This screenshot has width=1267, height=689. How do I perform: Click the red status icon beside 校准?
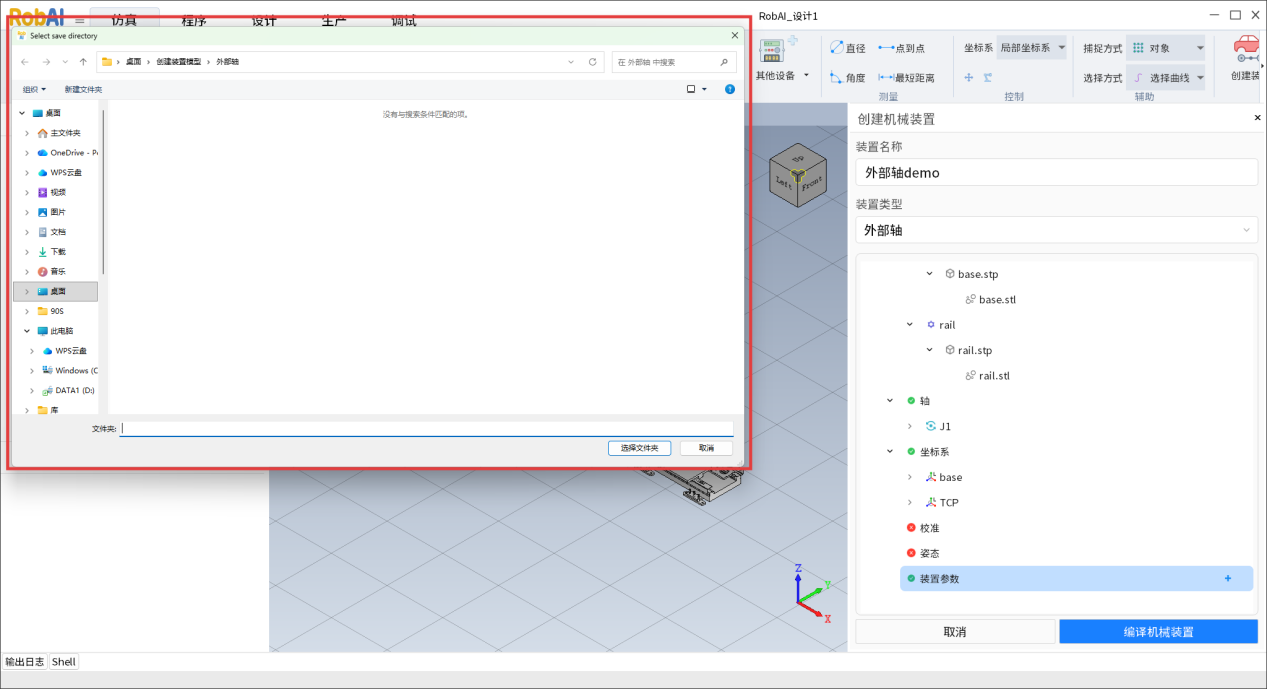[911, 528]
